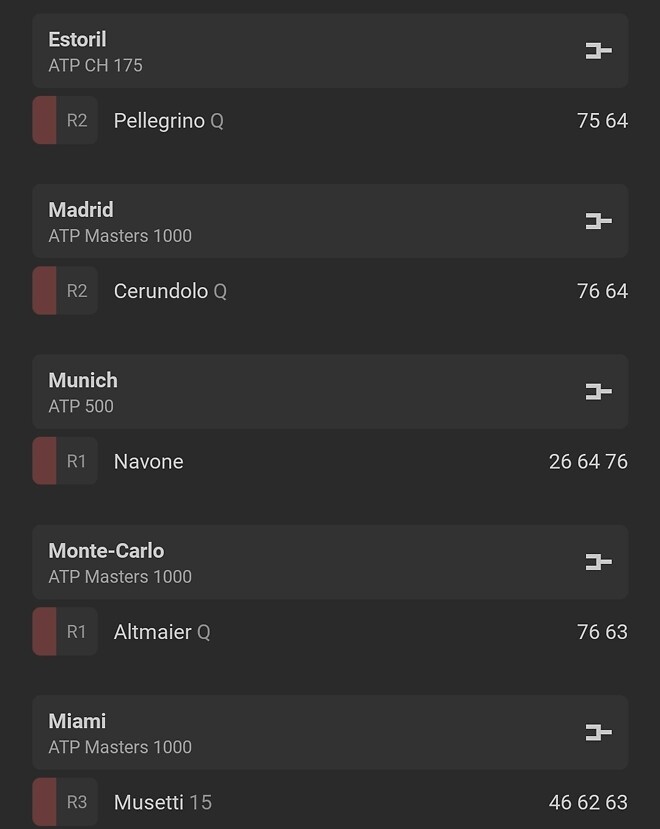Viewport: 660px width, 829px height.
Task: Click the R1 round badge beside Altmaier
Action: coord(77,632)
